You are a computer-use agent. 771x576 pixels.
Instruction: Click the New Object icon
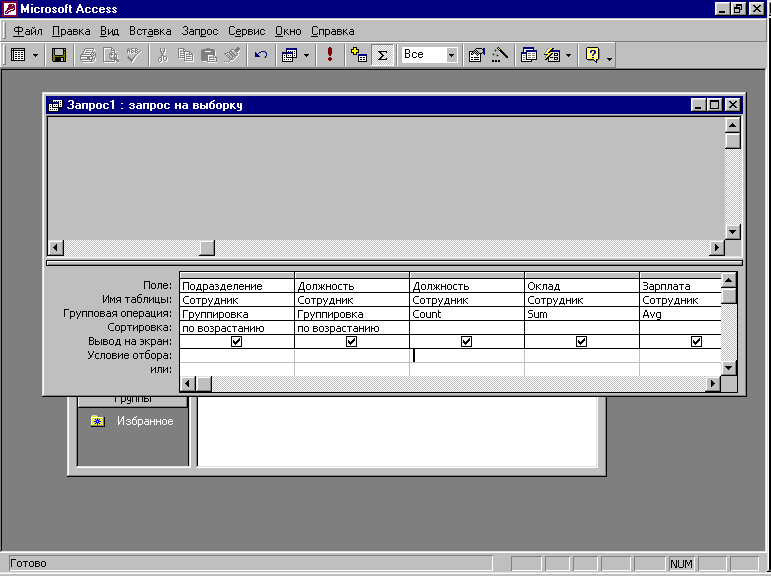[552, 55]
